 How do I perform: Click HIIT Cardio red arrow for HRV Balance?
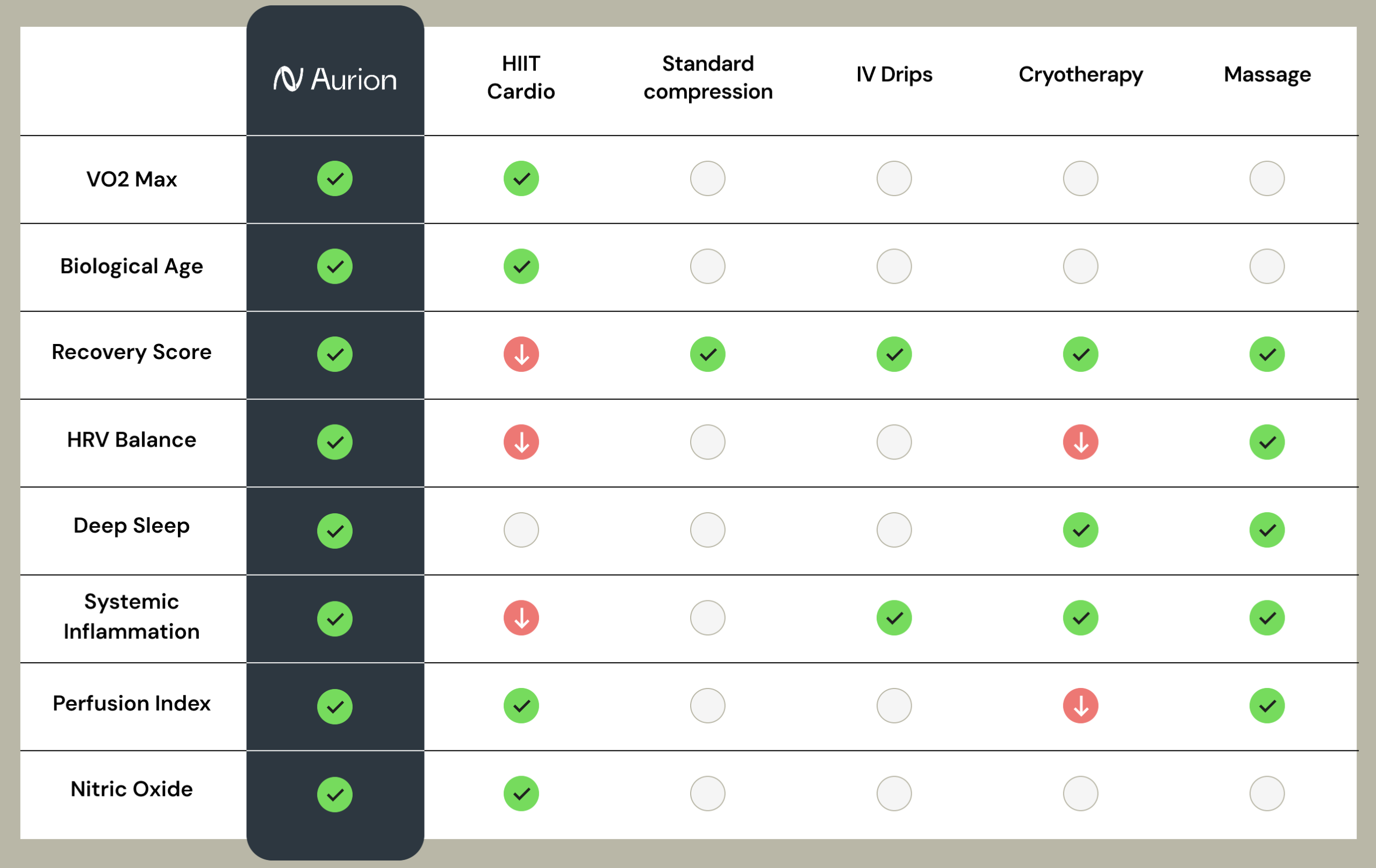[x=521, y=442]
